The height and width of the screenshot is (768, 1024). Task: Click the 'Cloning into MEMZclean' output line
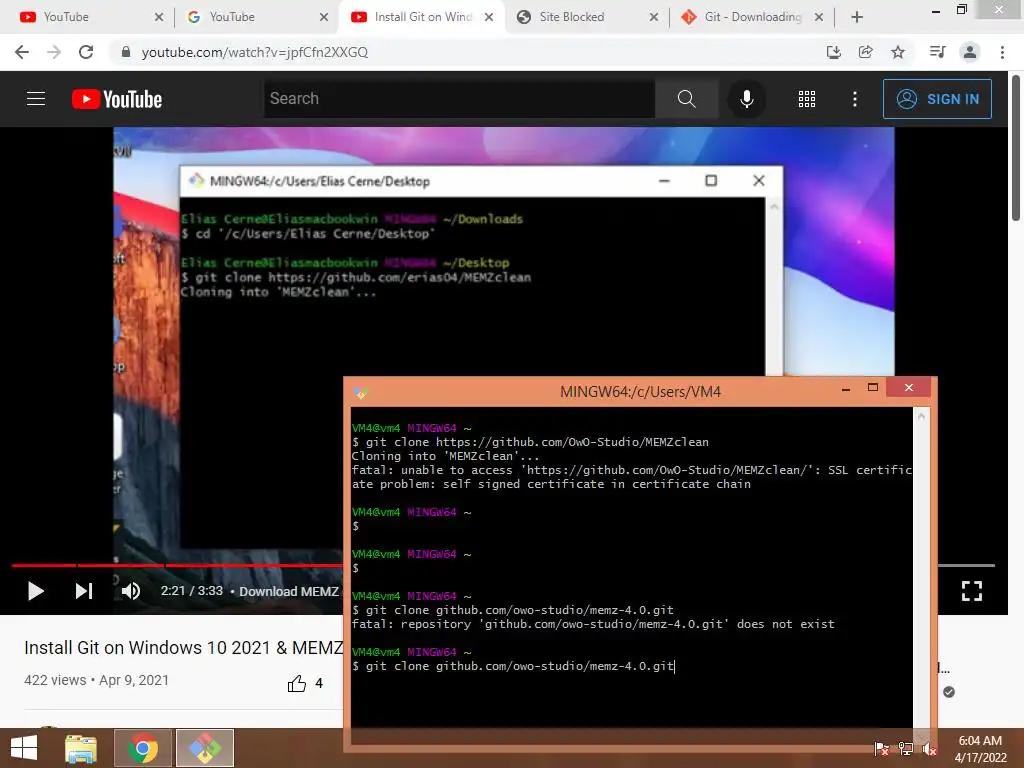pyautogui.click(x=445, y=456)
